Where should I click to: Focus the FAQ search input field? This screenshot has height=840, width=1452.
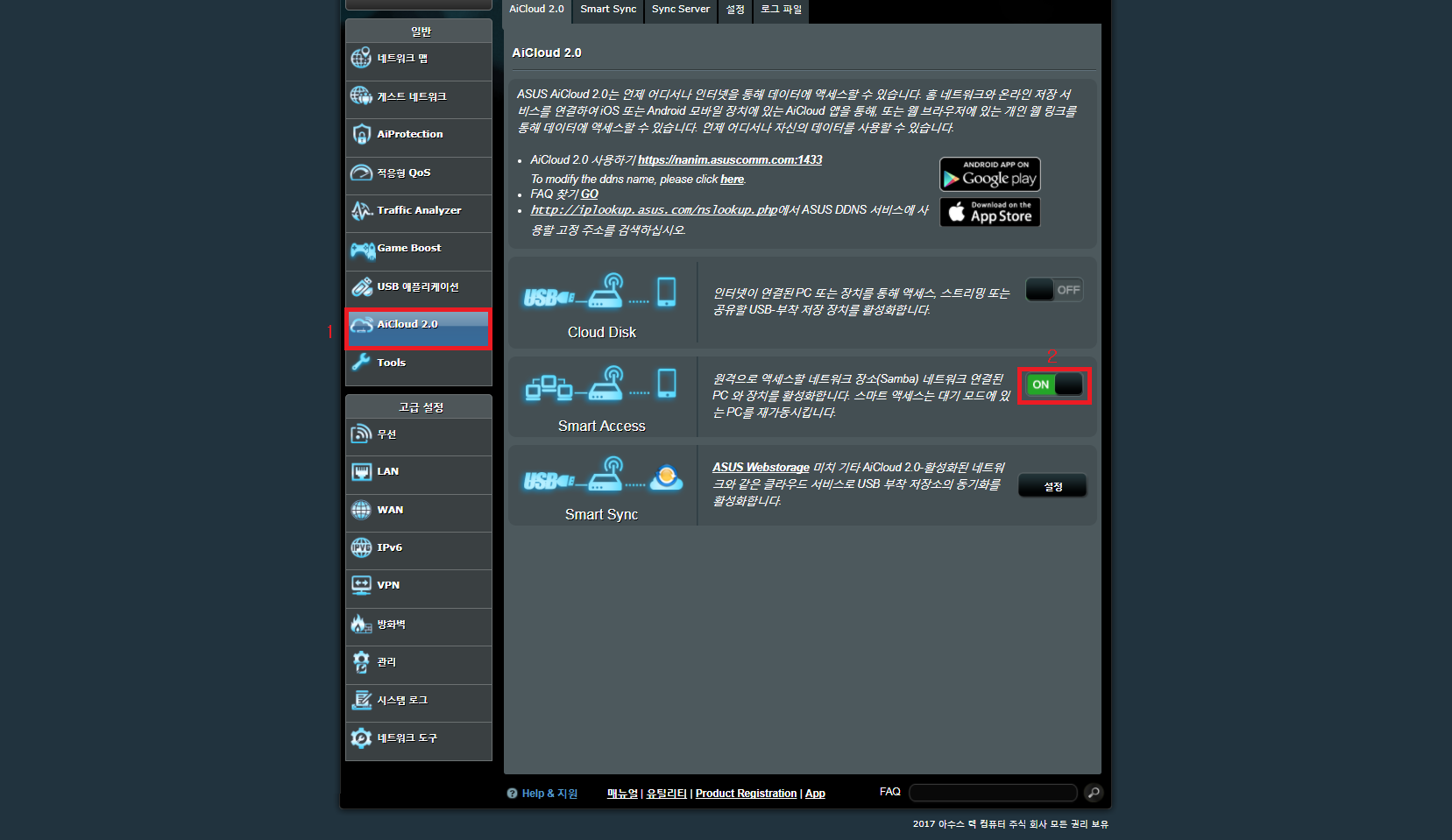coord(993,793)
